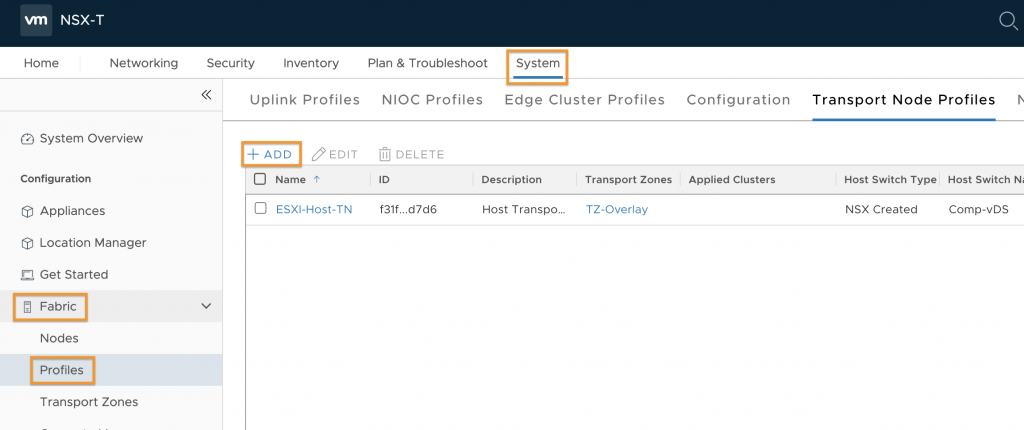
Task: Open Plan & Troubleshoot menu
Action: [428, 63]
